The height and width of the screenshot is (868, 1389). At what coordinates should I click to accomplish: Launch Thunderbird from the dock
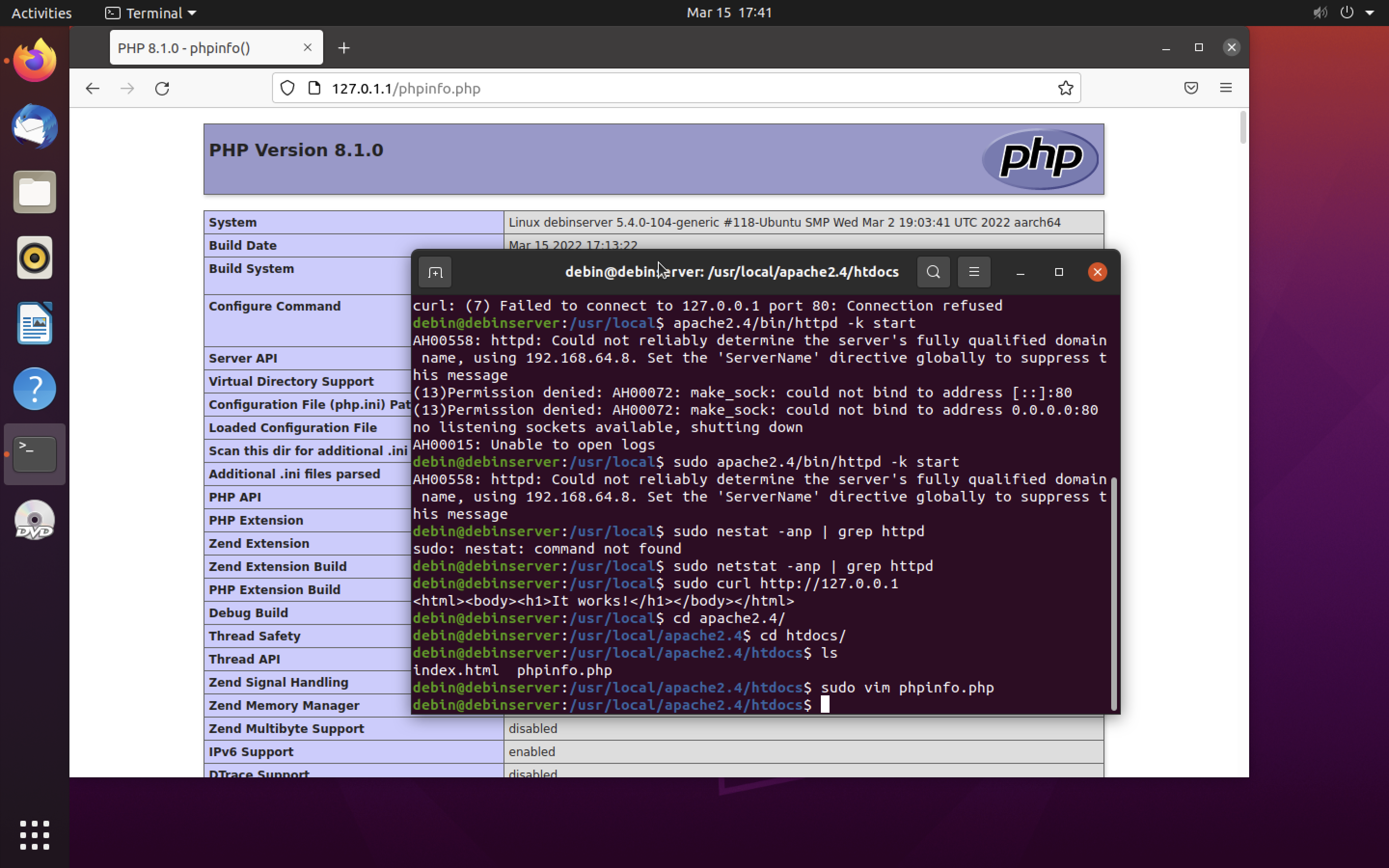click(34, 127)
